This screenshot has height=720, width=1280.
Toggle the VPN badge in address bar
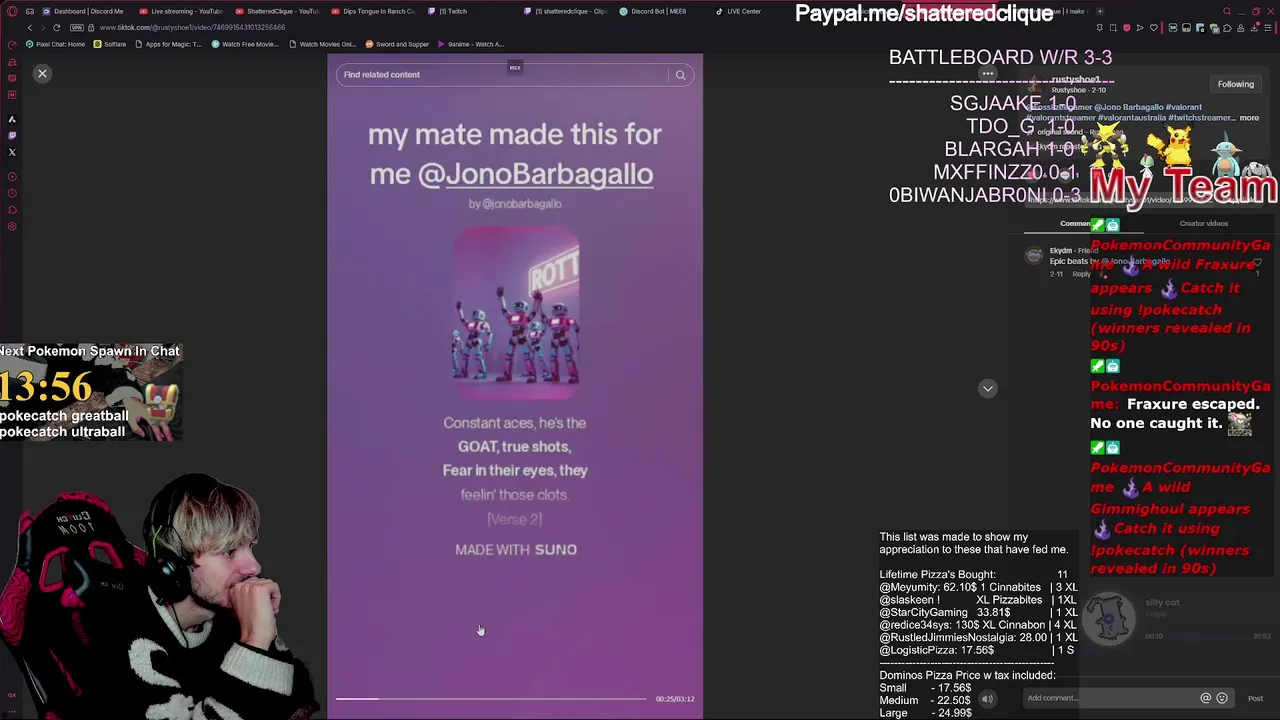tap(77, 27)
